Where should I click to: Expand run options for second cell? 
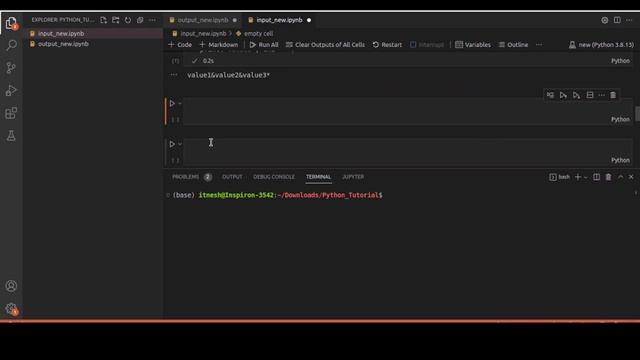click(180, 144)
